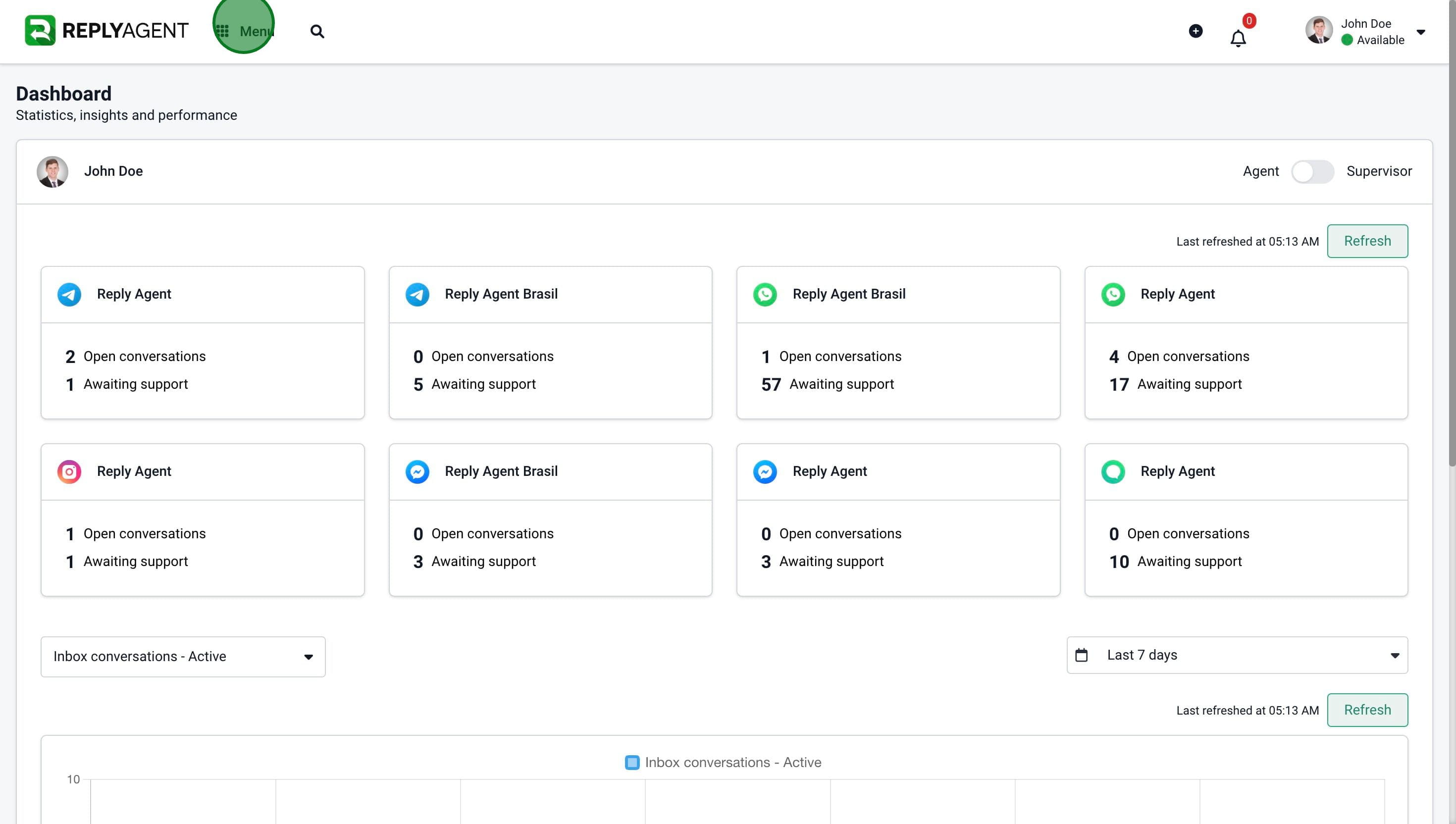Toggle the Inbox conversations - Active legend swatch
The width and height of the screenshot is (1456, 824).
(631, 762)
